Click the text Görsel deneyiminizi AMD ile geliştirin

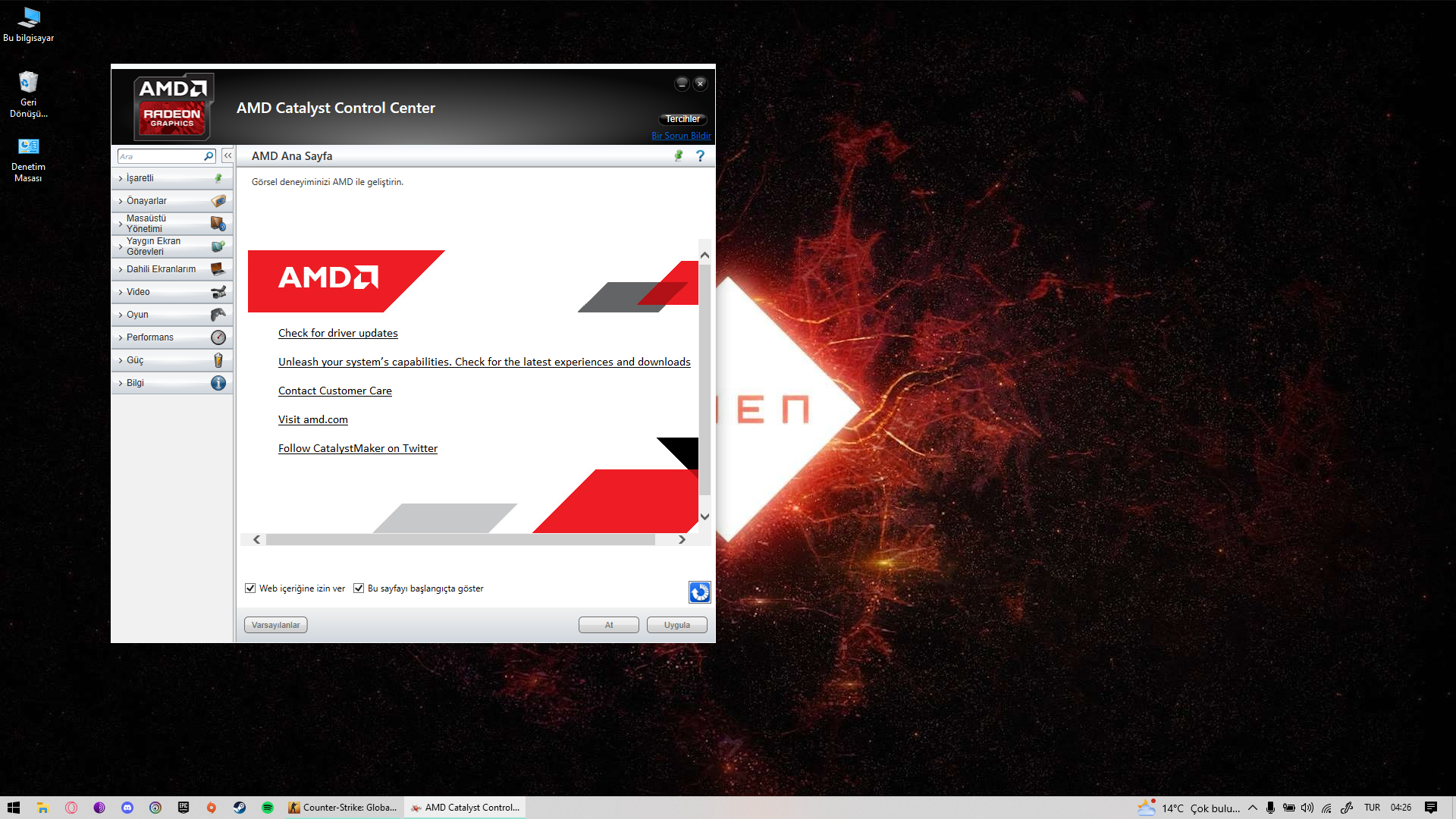point(328,182)
